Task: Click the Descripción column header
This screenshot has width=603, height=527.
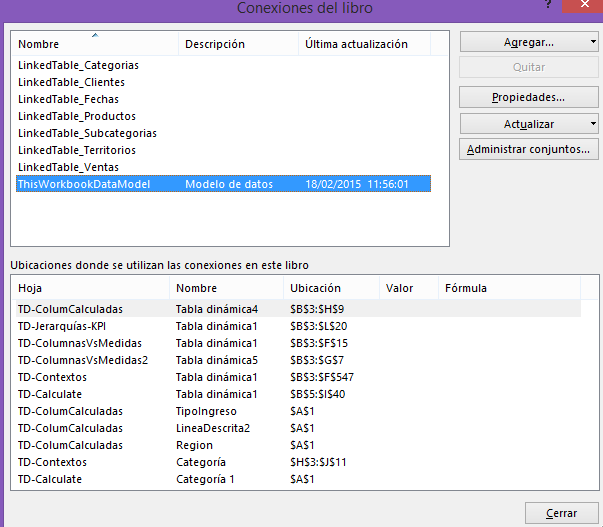Action: [x=238, y=45]
